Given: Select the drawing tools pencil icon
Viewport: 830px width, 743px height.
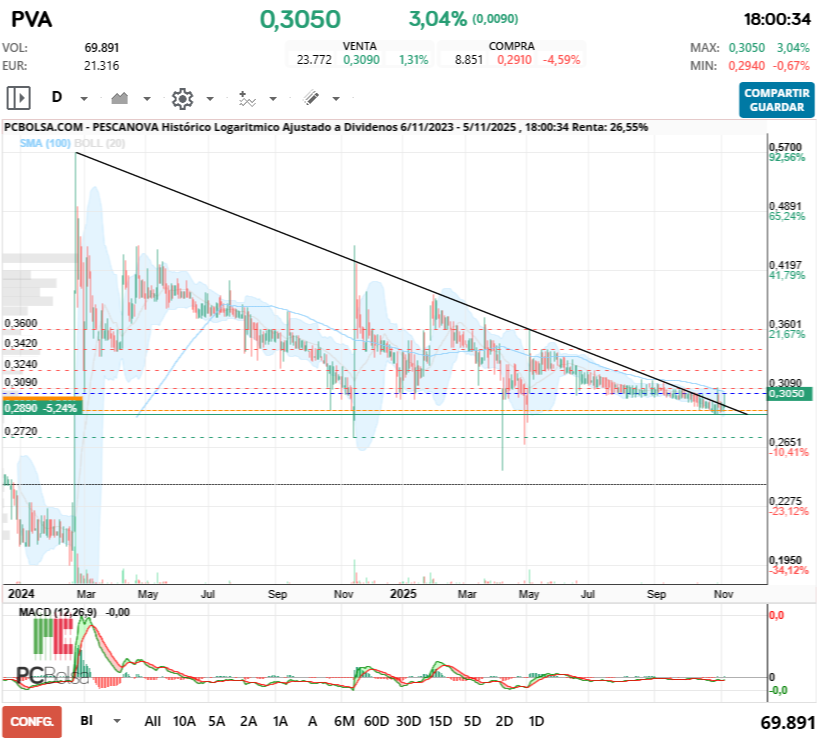Looking at the screenshot, I should coord(311,97).
